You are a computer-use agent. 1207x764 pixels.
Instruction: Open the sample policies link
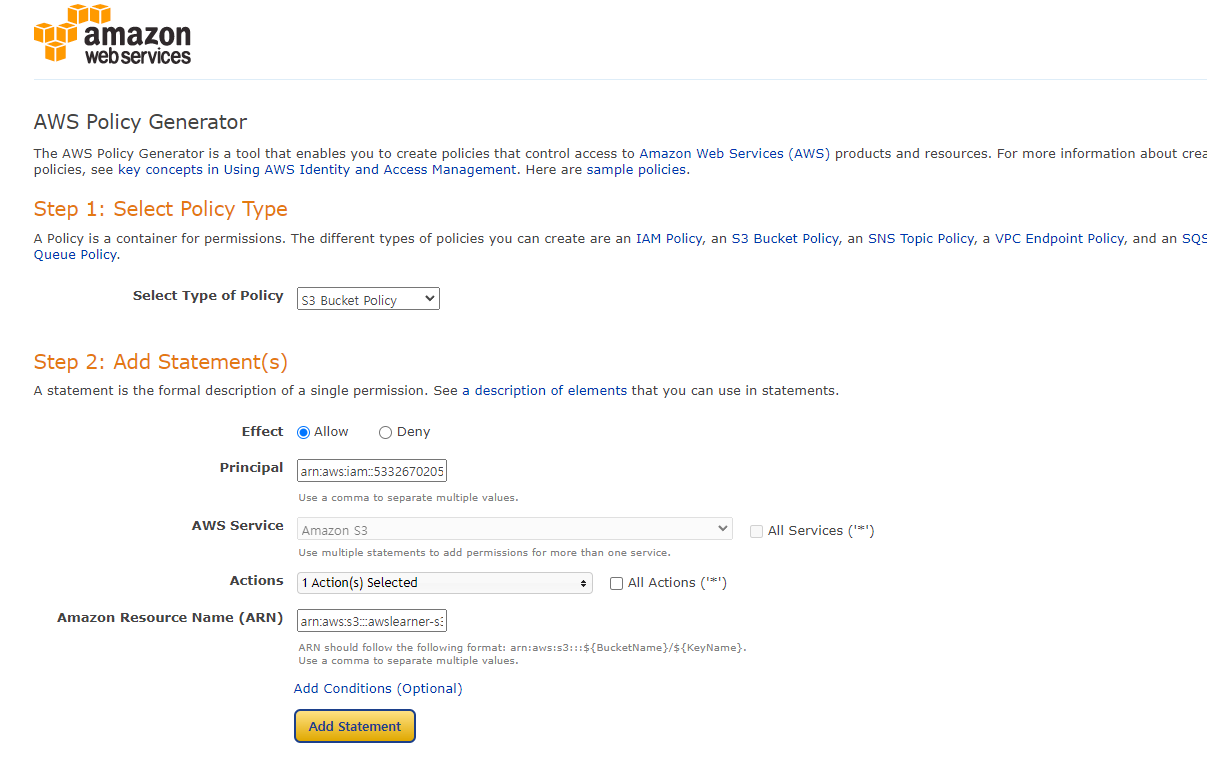coord(637,170)
